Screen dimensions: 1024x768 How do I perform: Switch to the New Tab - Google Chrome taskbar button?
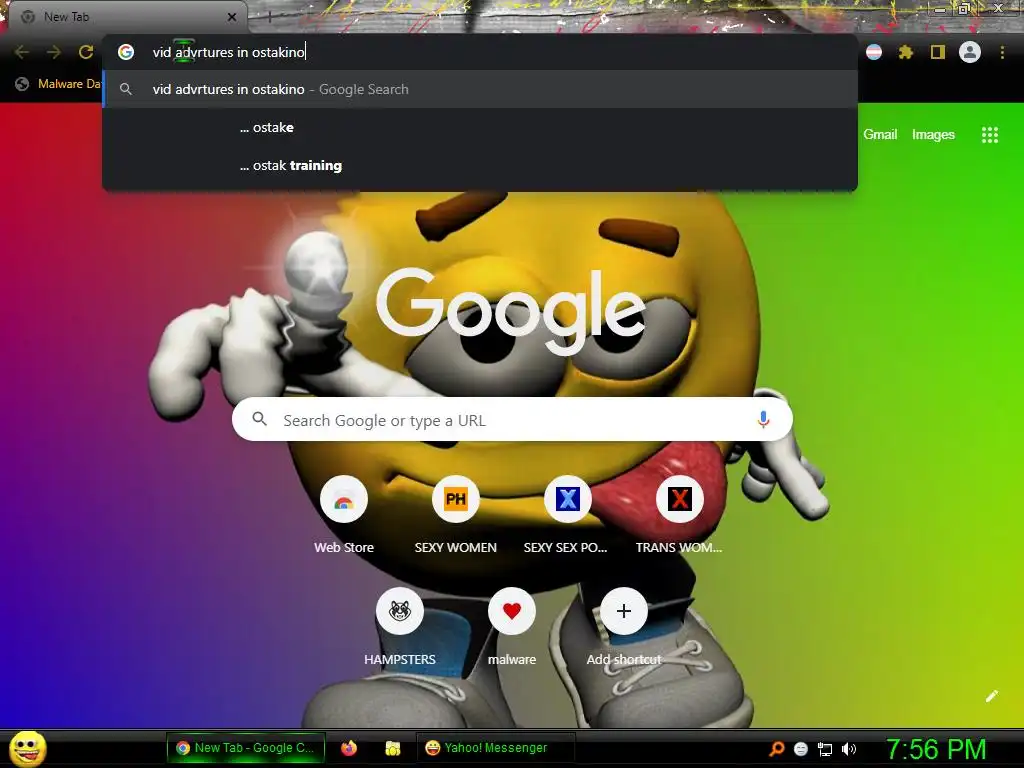[246, 748]
